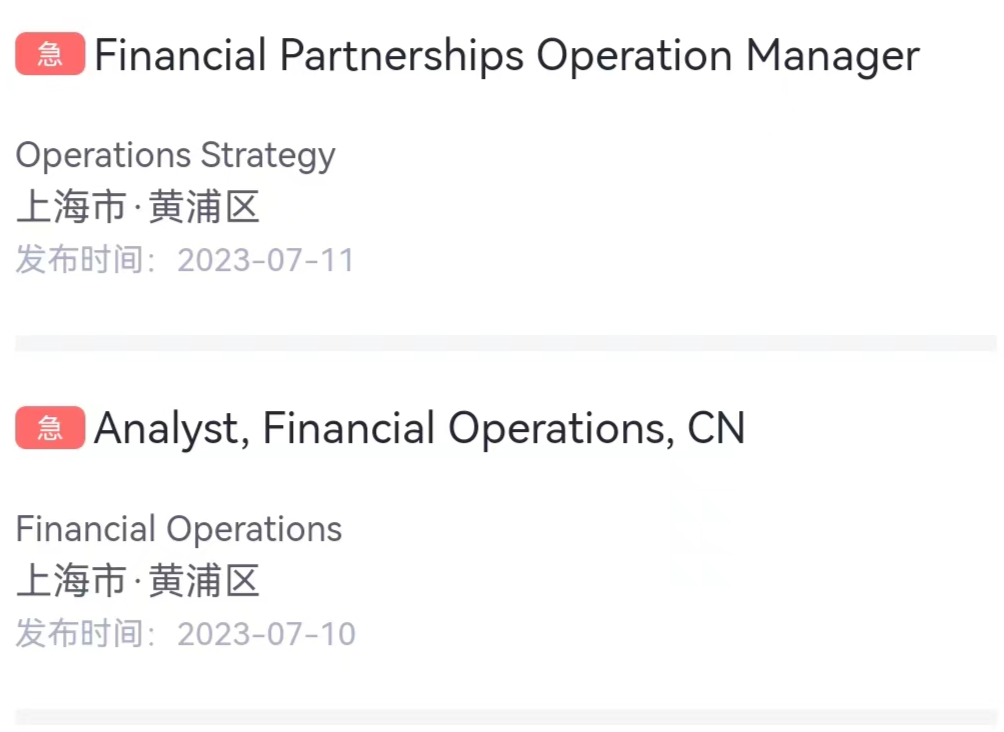This screenshot has height=732, width=1004.
Task: Click 上海市 under the Financial Operations department
Action: pos(71,581)
